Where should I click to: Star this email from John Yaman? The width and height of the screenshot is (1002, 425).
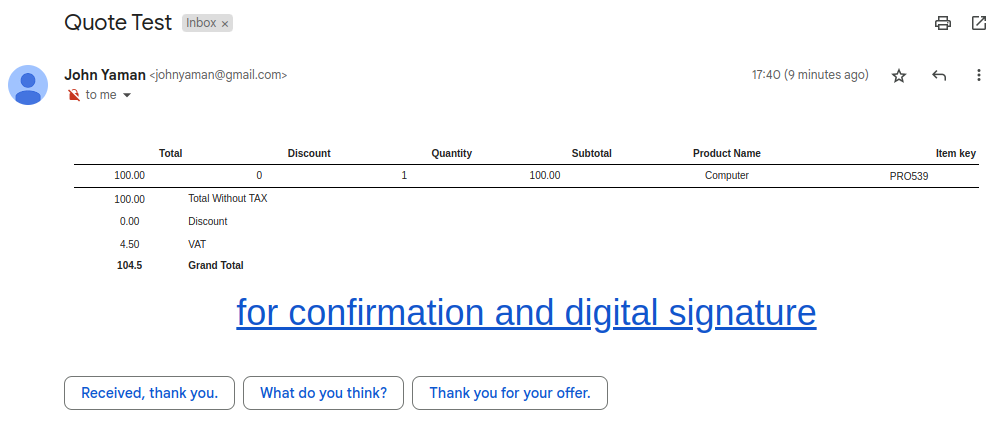point(899,76)
